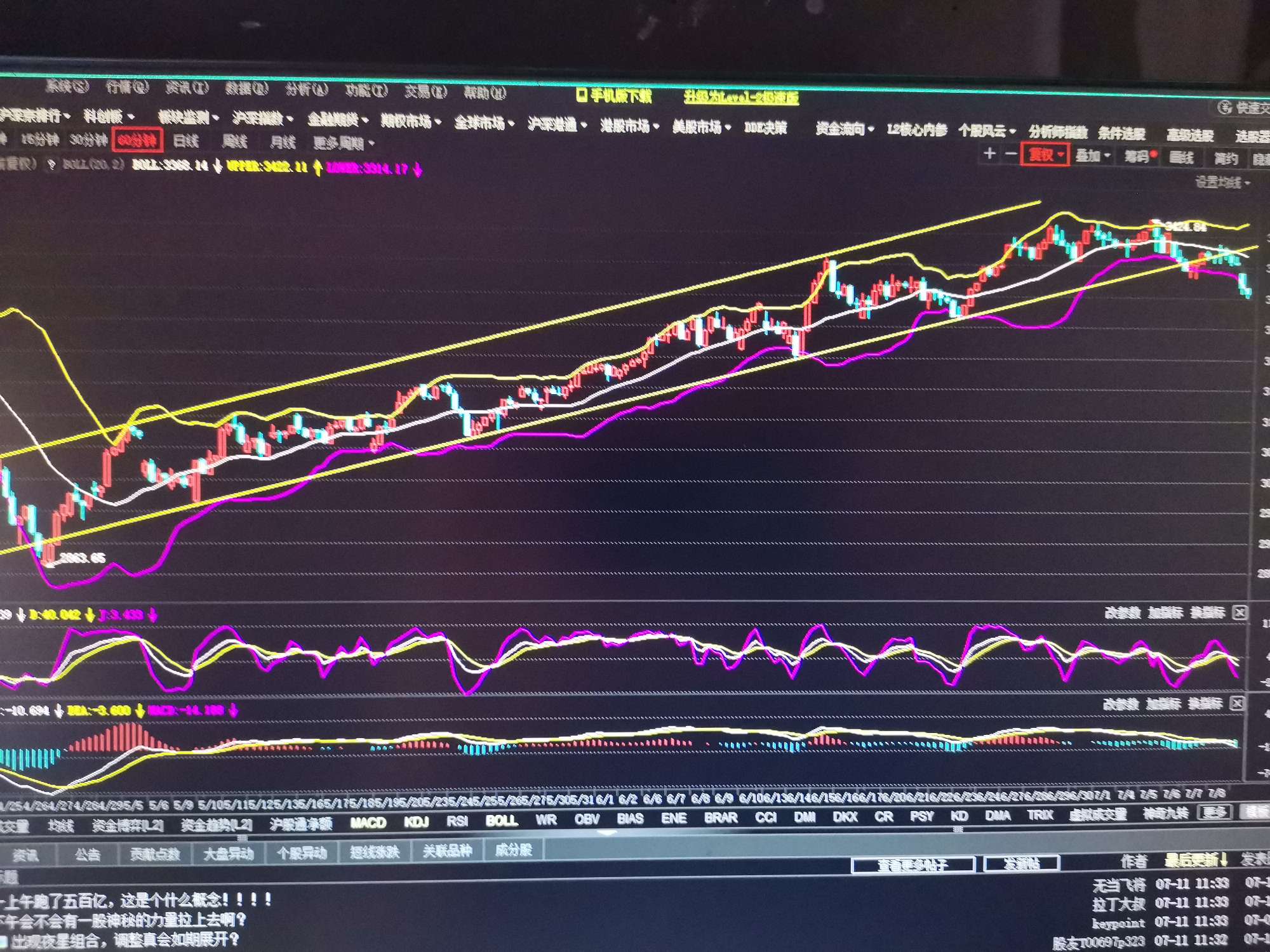Click 换指标 in KDJ panel

coord(1207,612)
